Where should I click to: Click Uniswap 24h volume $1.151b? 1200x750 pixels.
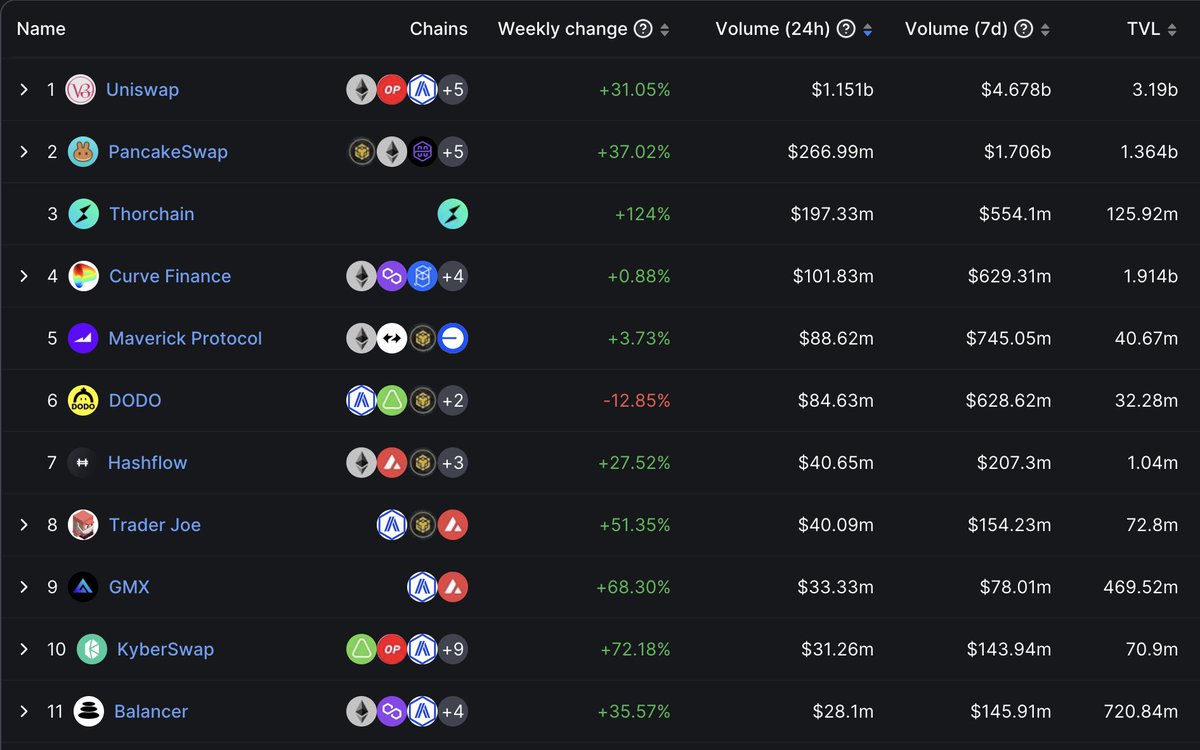pos(843,90)
